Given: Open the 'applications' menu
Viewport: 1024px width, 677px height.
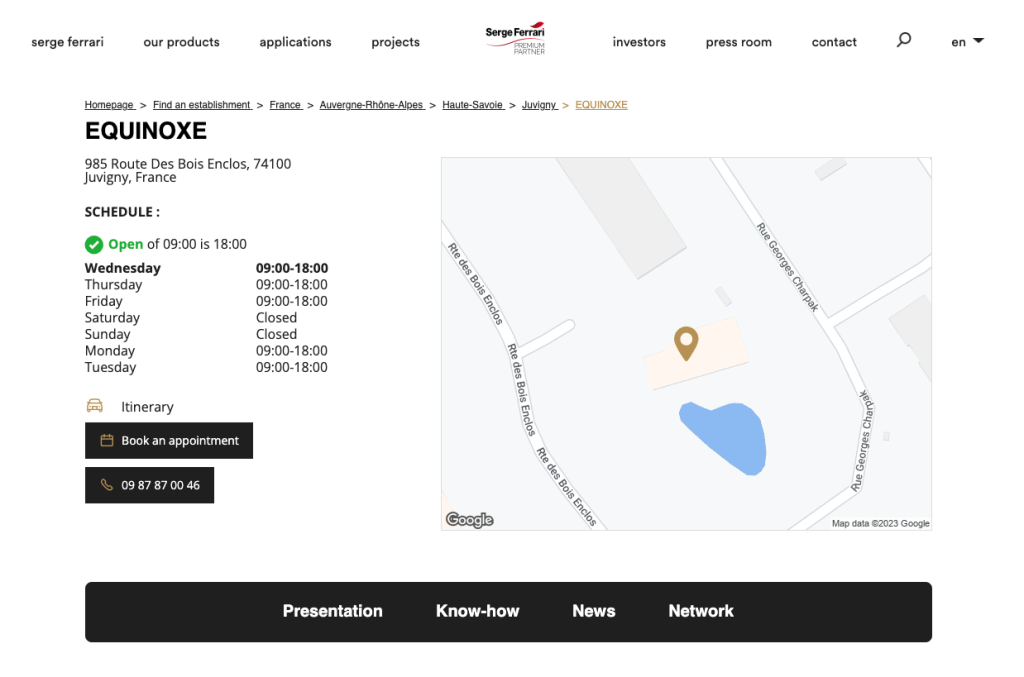Looking at the screenshot, I should tap(295, 42).
